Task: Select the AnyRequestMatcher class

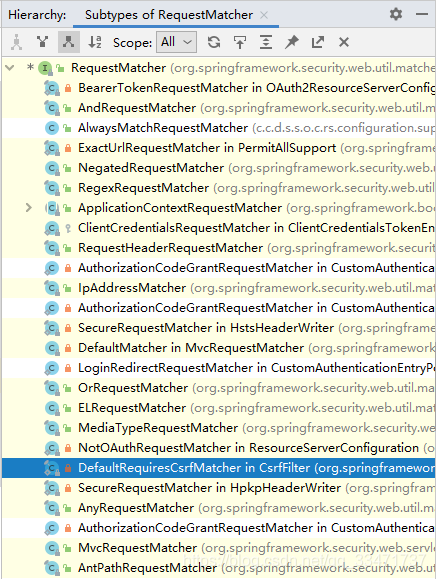Action: pos(219,508)
